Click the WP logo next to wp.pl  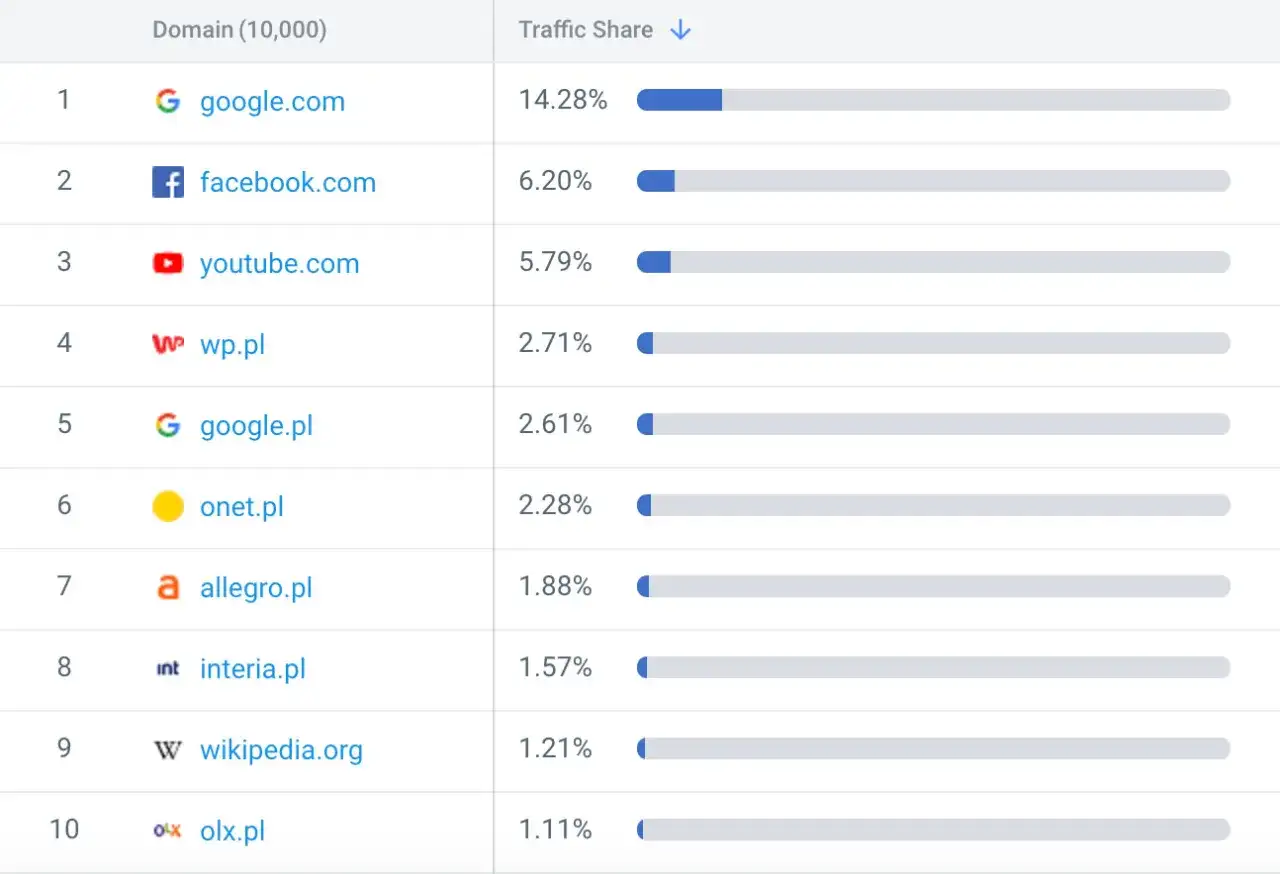168,344
